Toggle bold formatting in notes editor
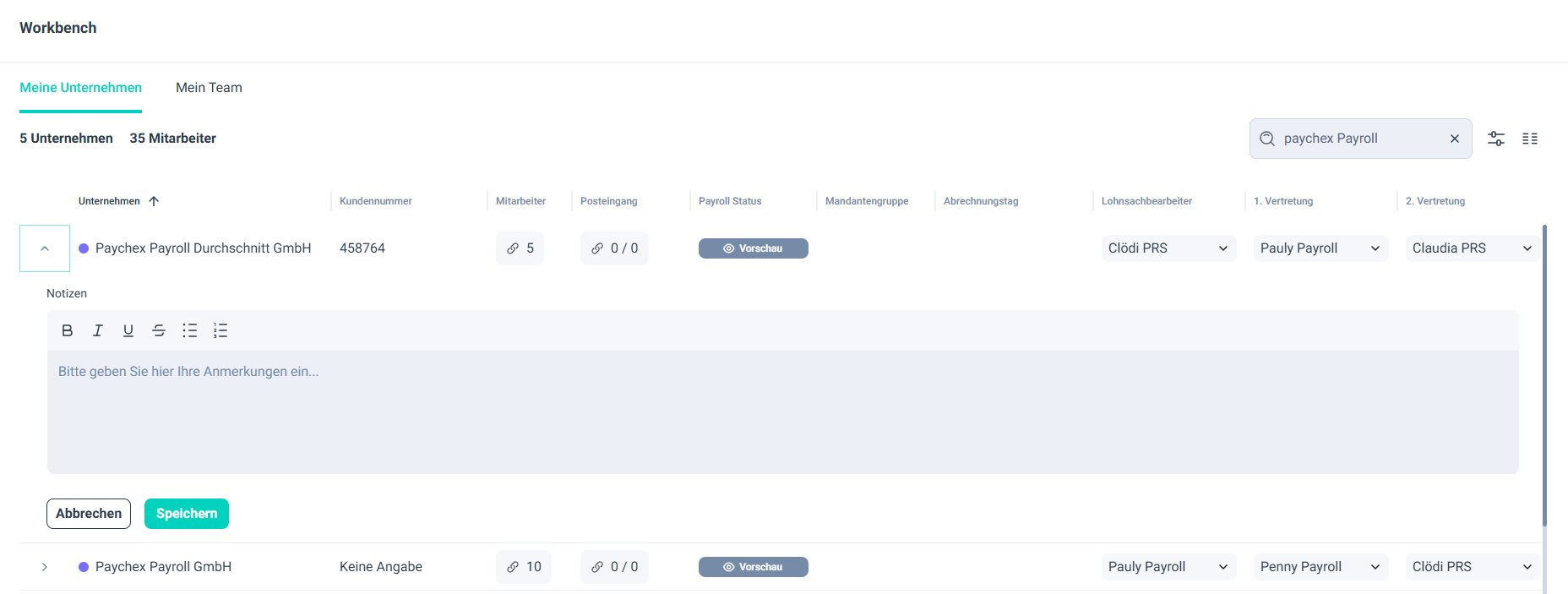 (68, 330)
